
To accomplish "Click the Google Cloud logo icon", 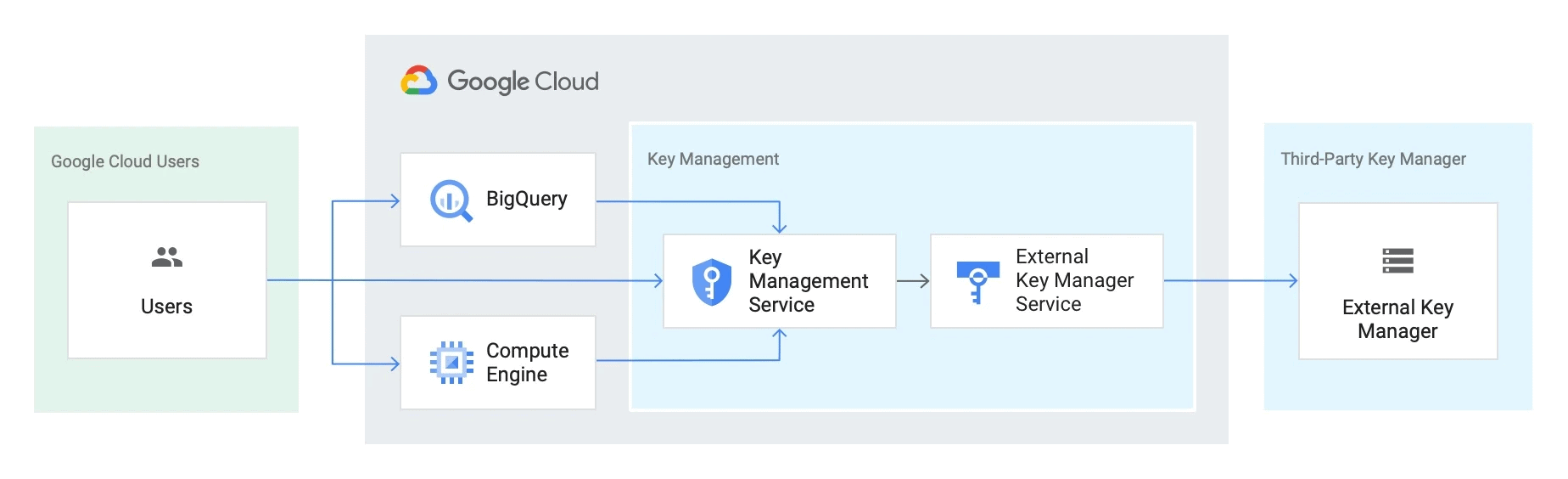I will click(419, 81).
